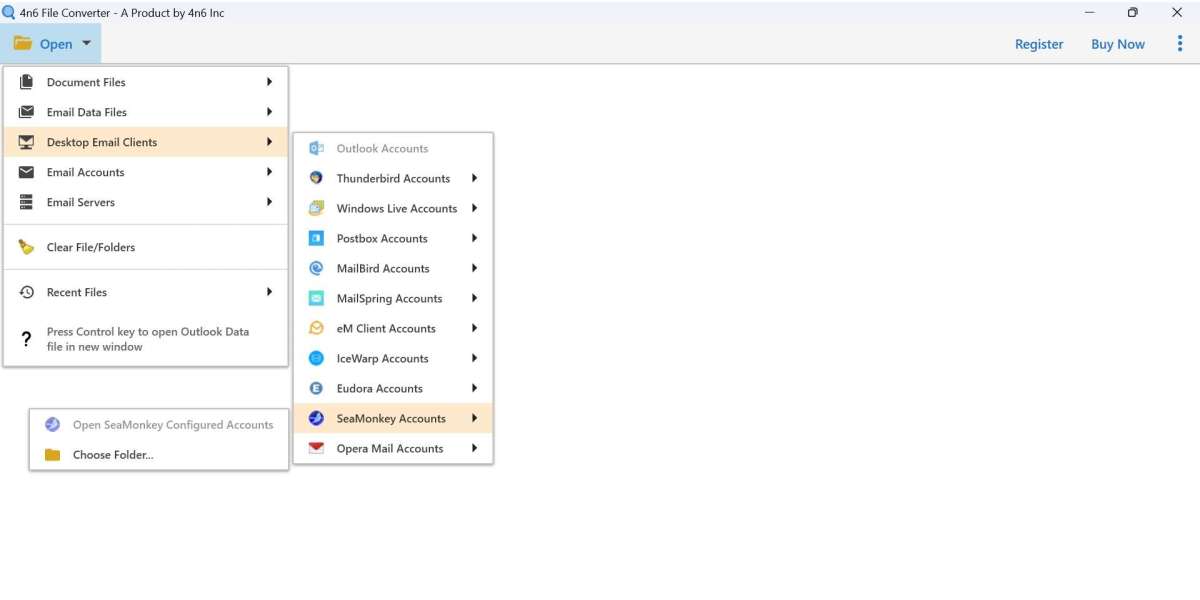Click the Recent Files history icon

point(26,292)
